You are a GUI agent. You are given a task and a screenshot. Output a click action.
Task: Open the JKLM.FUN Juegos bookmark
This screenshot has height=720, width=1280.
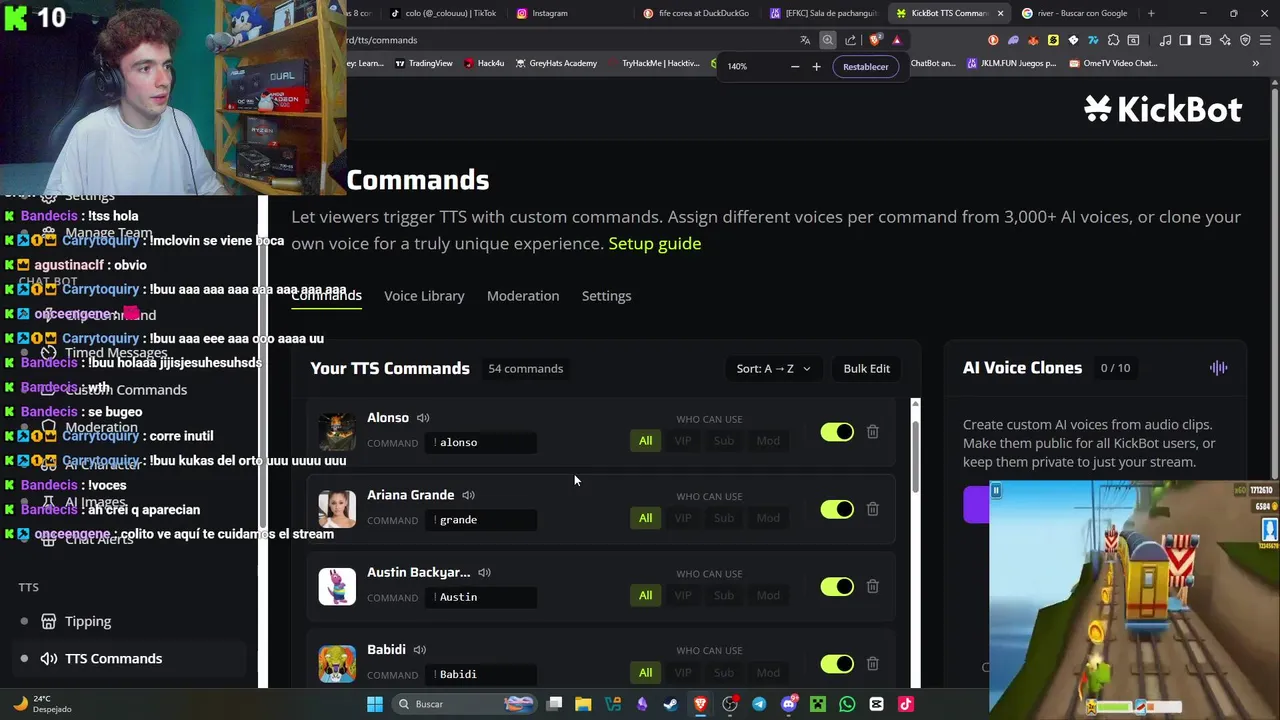[1013, 63]
